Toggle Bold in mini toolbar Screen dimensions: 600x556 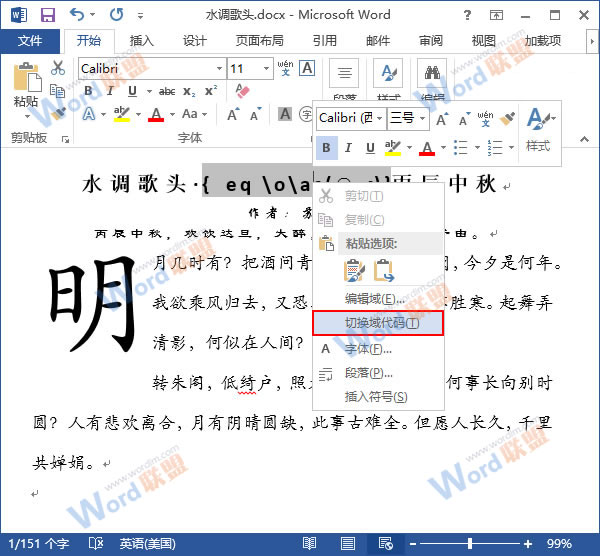pyautogui.click(x=326, y=148)
